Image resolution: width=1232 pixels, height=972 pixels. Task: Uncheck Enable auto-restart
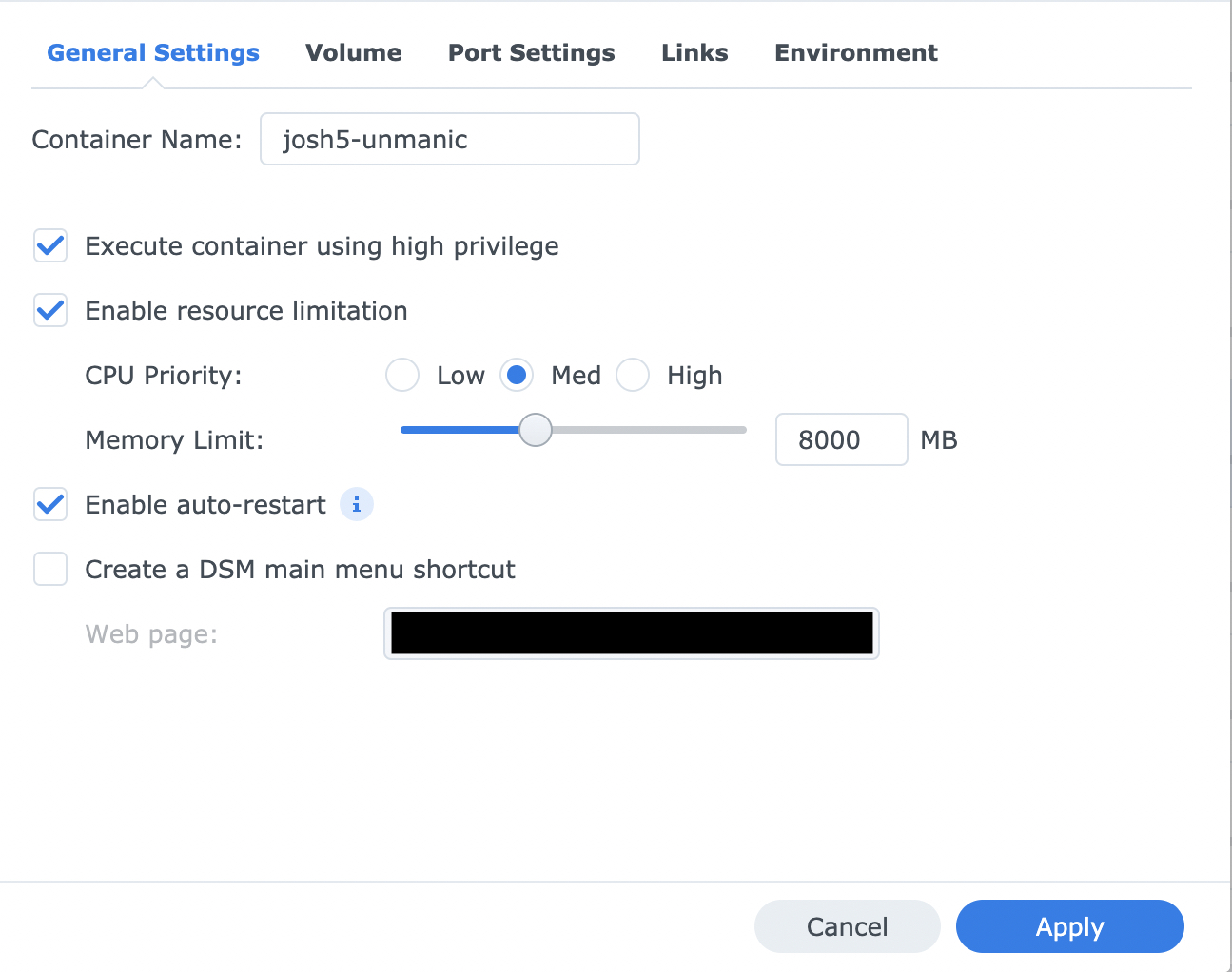point(50,505)
